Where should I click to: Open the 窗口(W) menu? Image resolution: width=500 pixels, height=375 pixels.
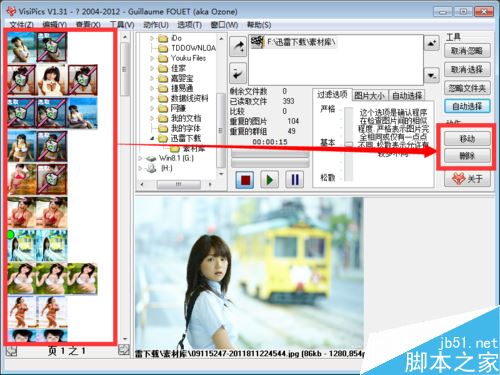[224, 25]
